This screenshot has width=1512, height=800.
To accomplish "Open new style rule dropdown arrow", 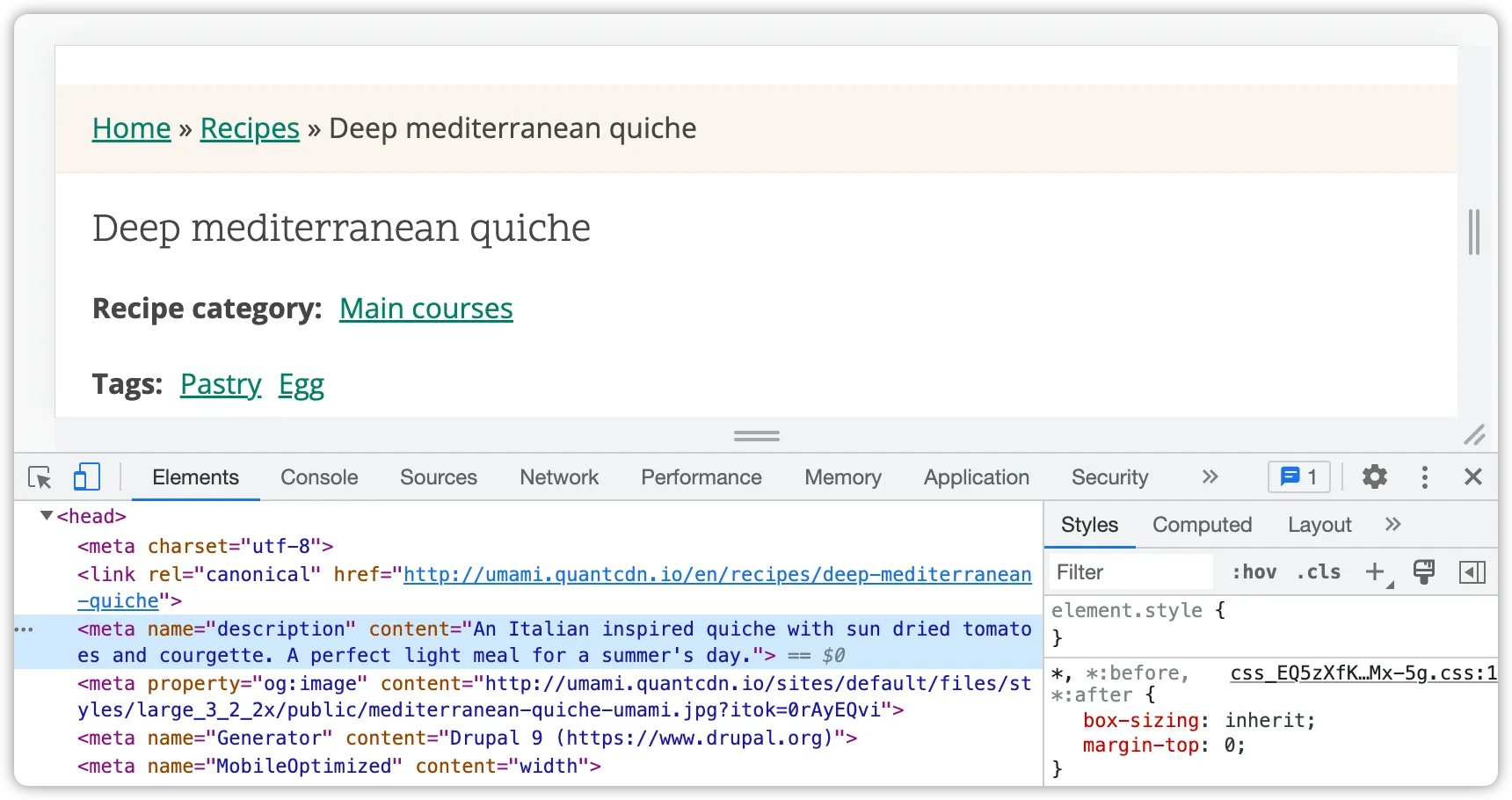I will [x=1388, y=582].
